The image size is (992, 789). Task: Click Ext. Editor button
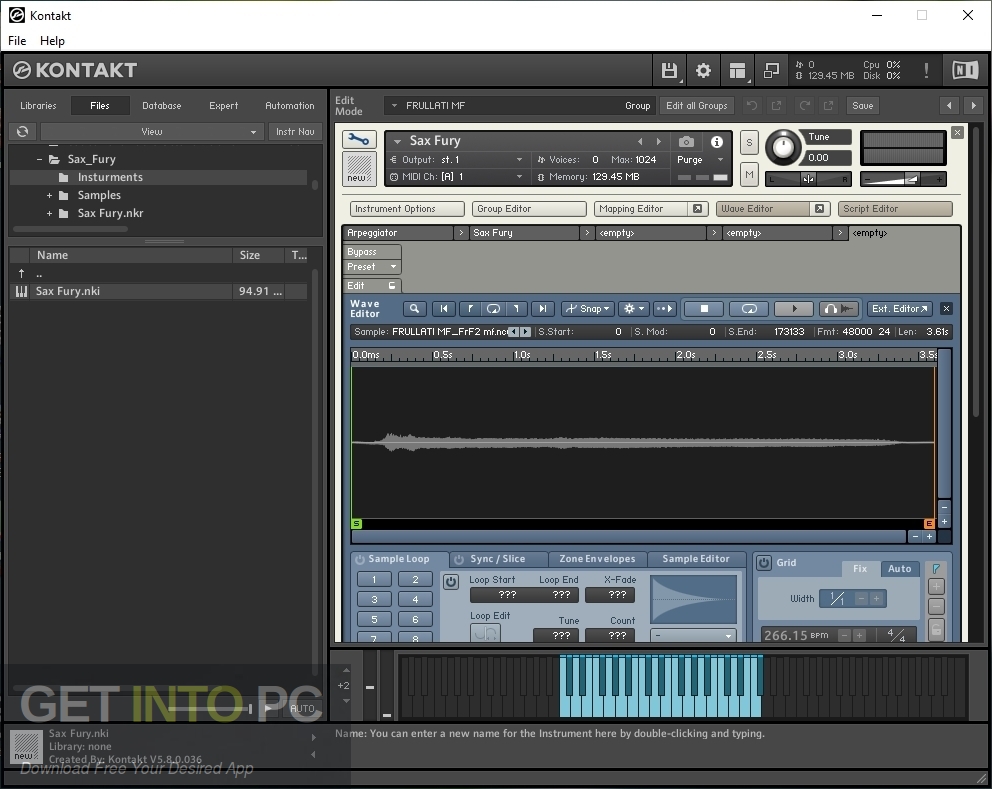coord(900,309)
